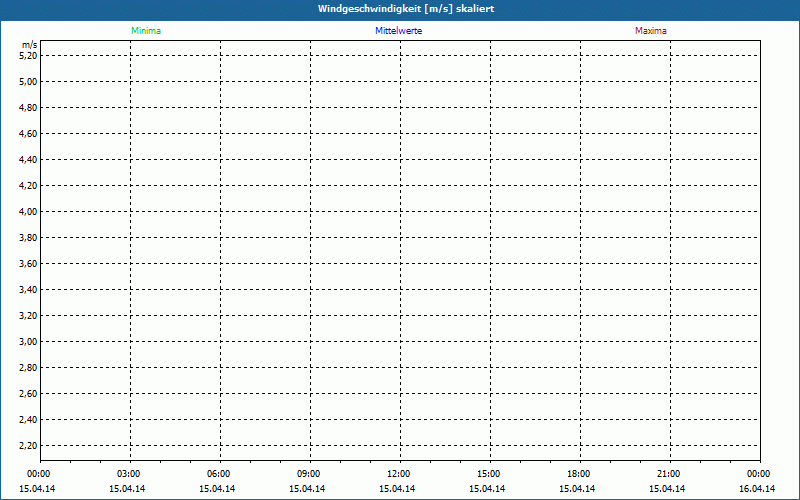Screen dimensions: 800x500
Task: Click the 4,40 y-axis value
Action: coord(28,160)
